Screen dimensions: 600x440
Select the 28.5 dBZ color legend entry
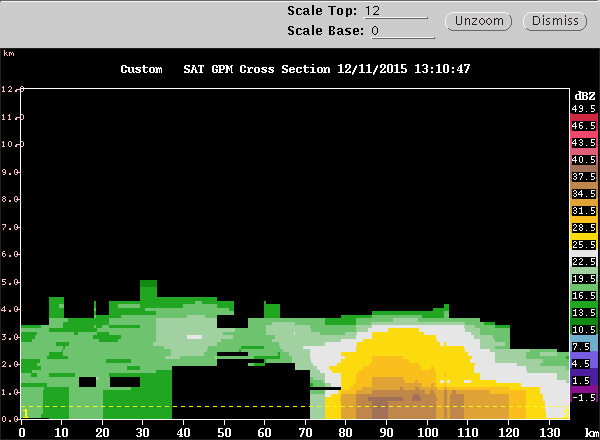tap(584, 228)
